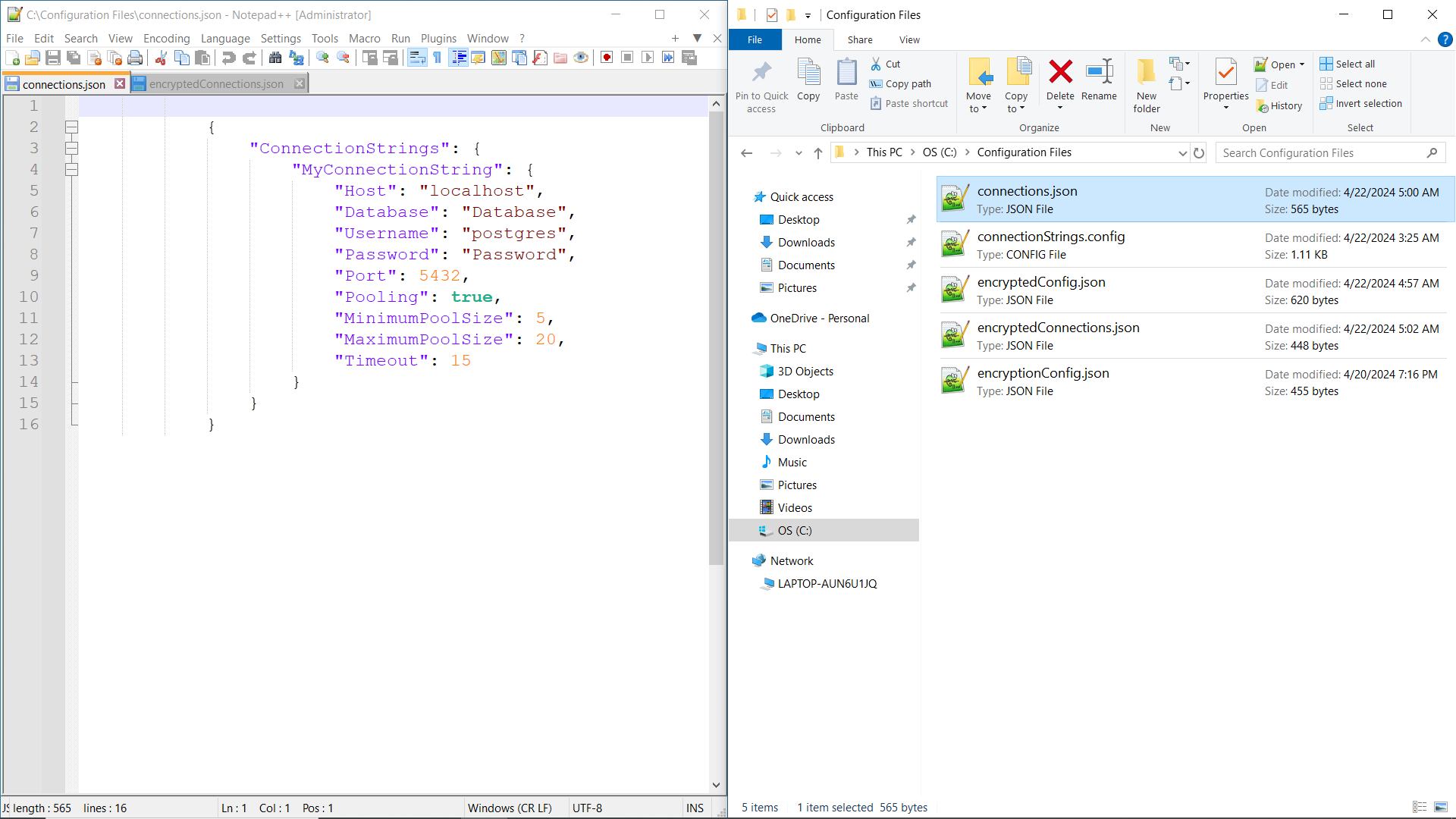
Task: Open the Plugins menu in Notepad++
Action: tap(438, 38)
